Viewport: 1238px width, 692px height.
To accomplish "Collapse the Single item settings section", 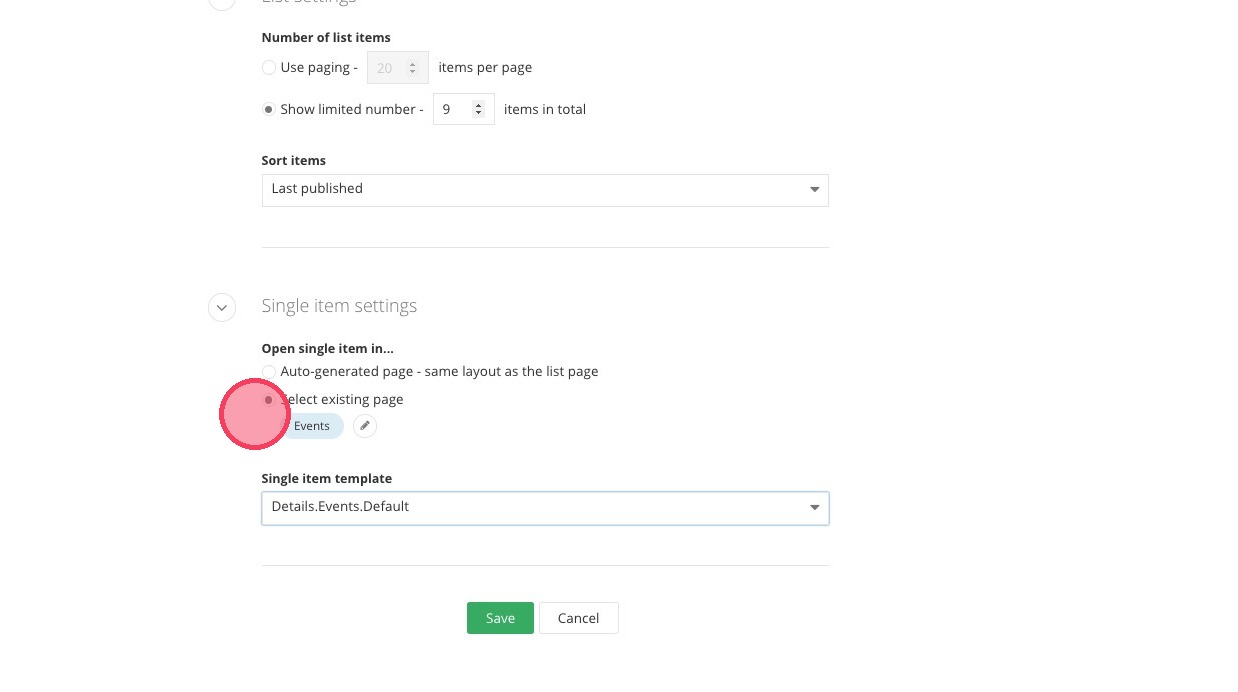I will pos(222,307).
